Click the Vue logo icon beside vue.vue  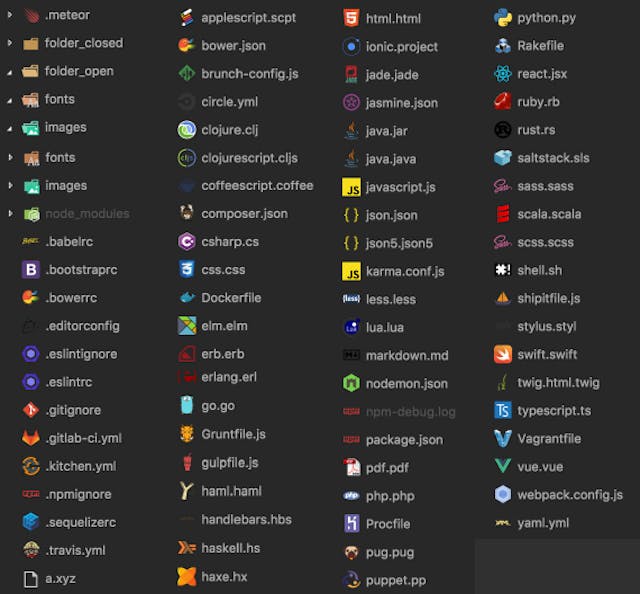(x=502, y=466)
